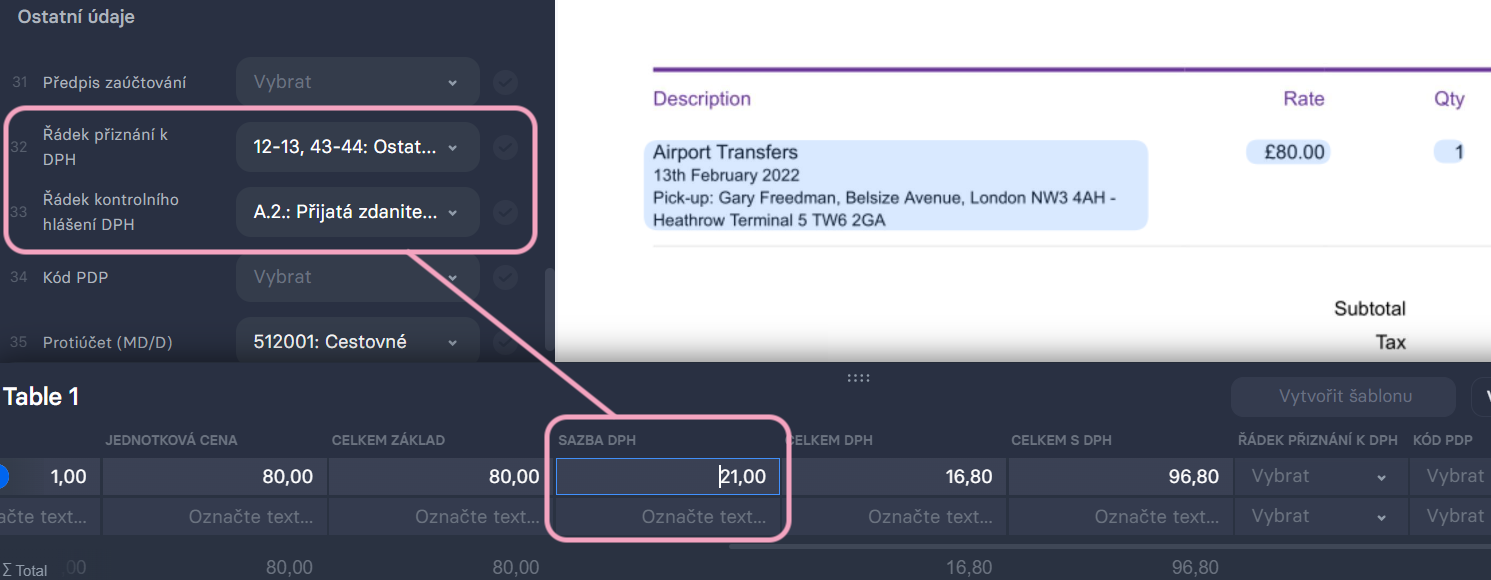Viewport: 1491px width, 580px height.
Task: Toggle checkmark beside Řádek kontrolního hlášení DPH
Action: (506, 212)
